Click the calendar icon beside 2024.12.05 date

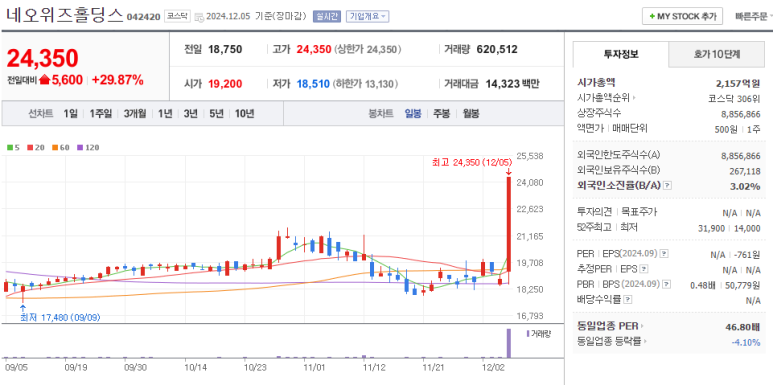200,17
